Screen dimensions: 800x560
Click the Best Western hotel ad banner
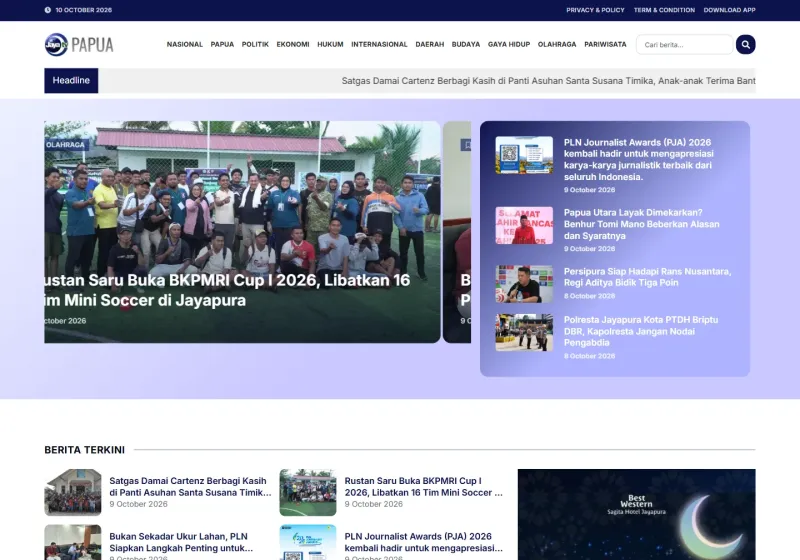pos(637,515)
